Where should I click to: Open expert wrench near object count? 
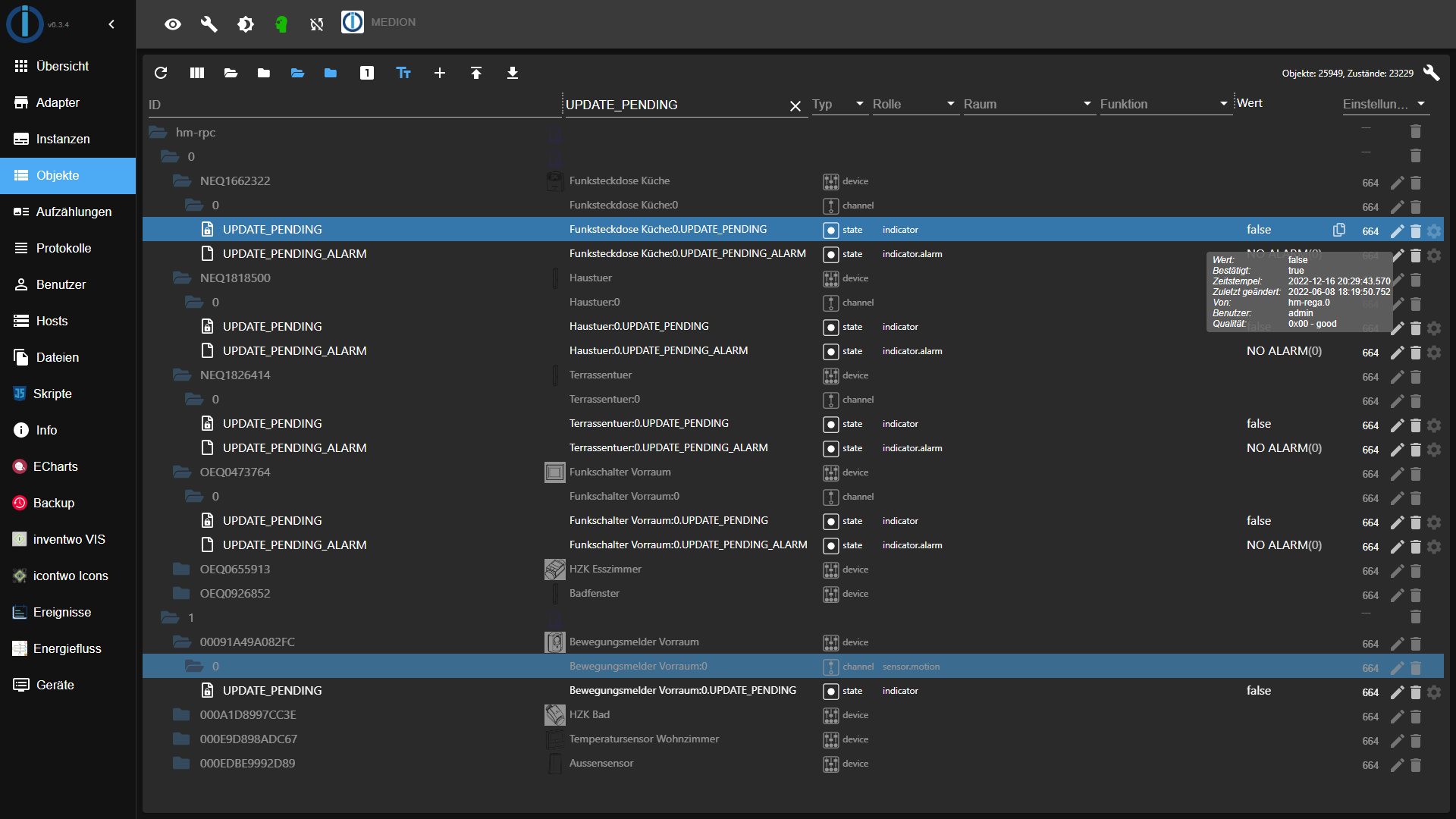tap(1431, 73)
